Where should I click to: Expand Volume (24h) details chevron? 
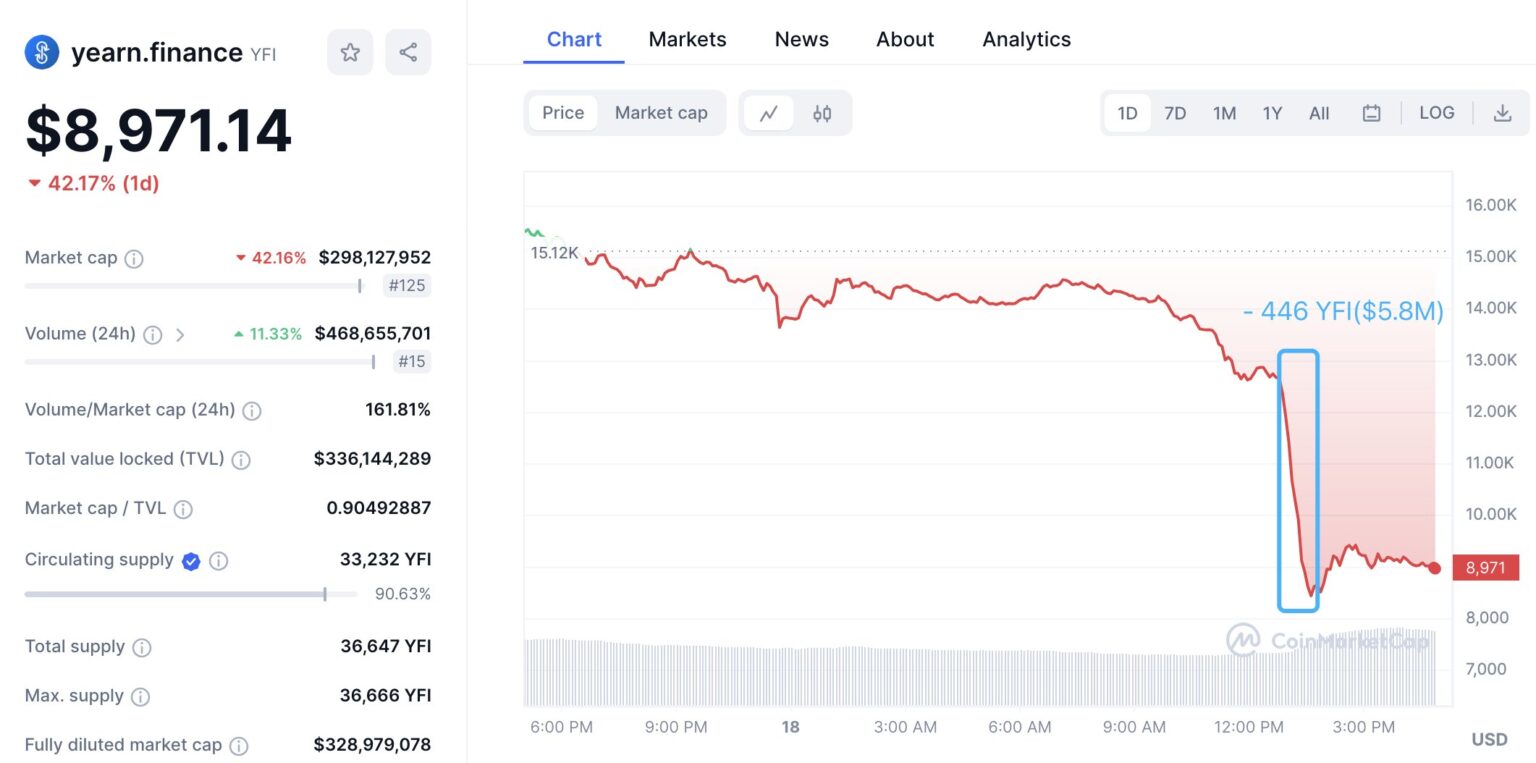180,335
